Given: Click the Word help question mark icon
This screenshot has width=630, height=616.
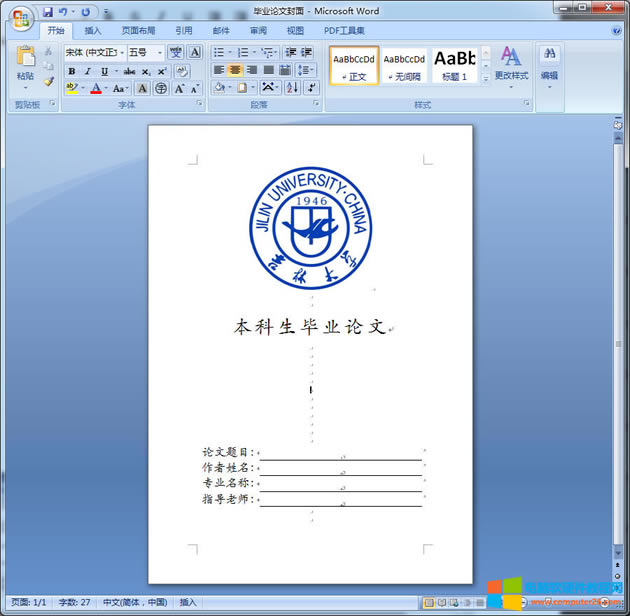Looking at the screenshot, I should (616, 30).
